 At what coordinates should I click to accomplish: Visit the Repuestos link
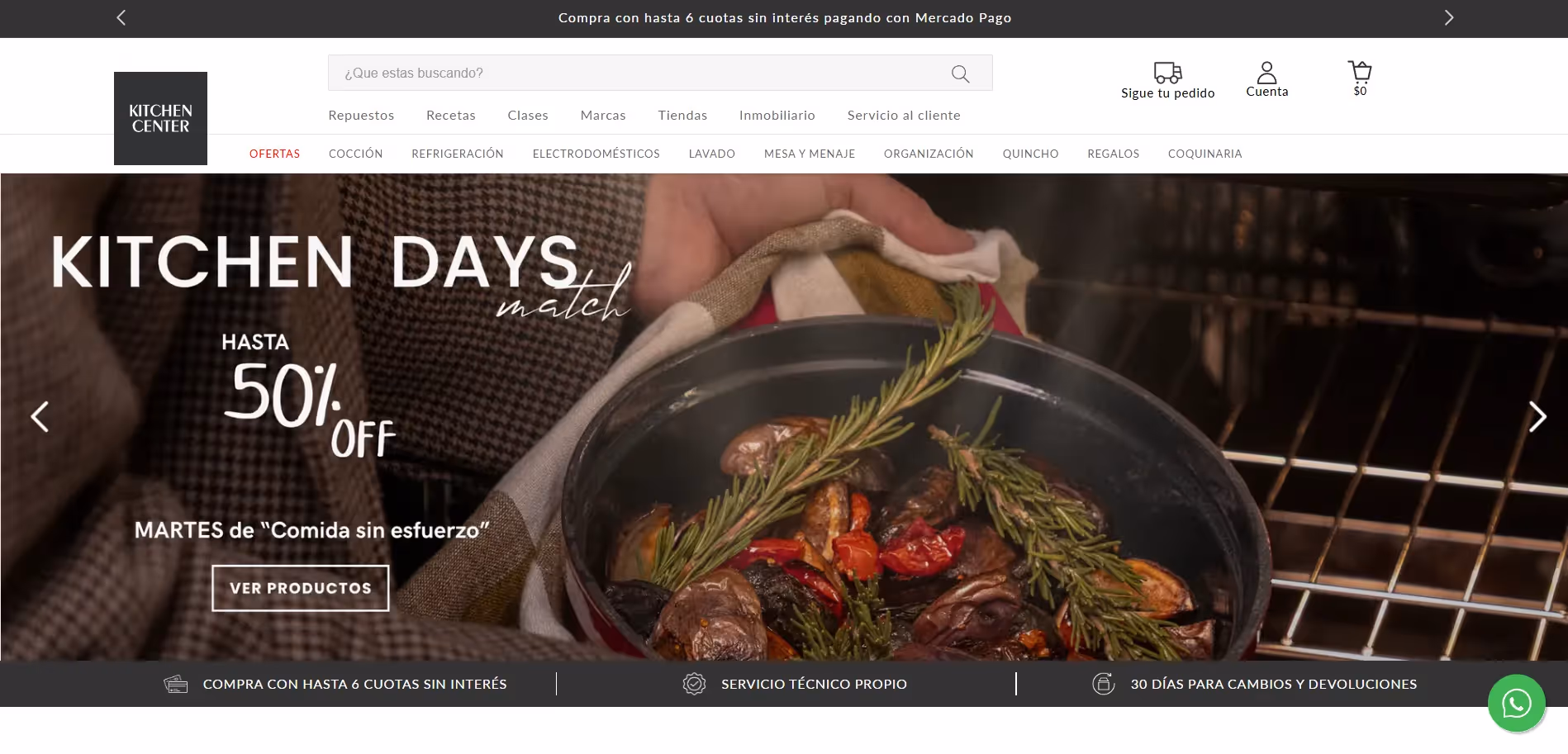click(361, 116)
